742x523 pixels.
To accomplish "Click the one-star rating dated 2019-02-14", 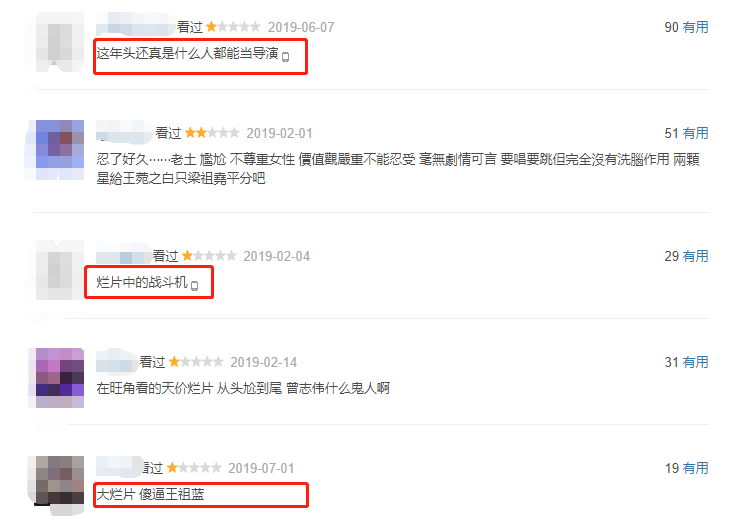I will [x=196, y=362].
